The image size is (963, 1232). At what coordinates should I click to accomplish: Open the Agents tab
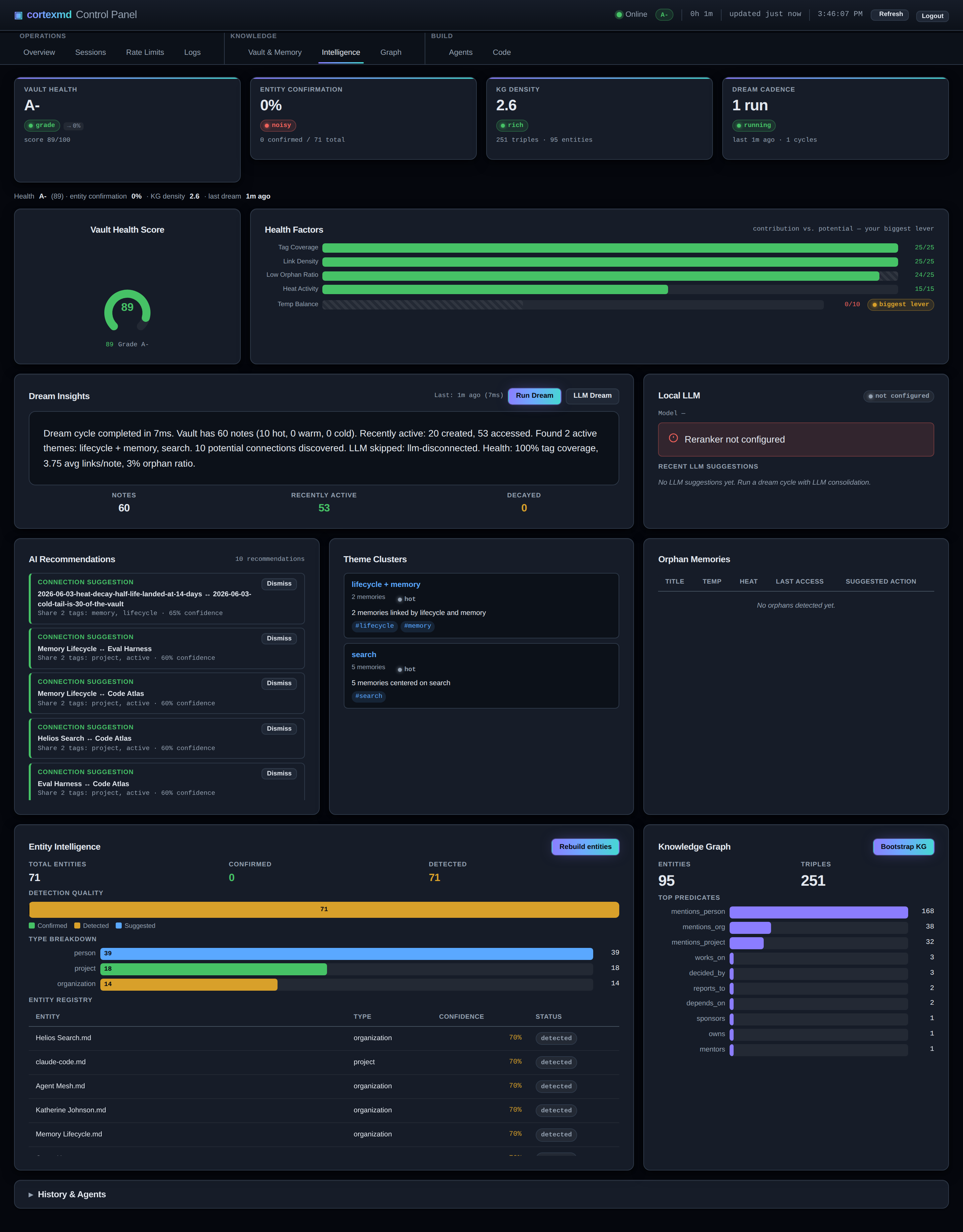tap(461, 52)
